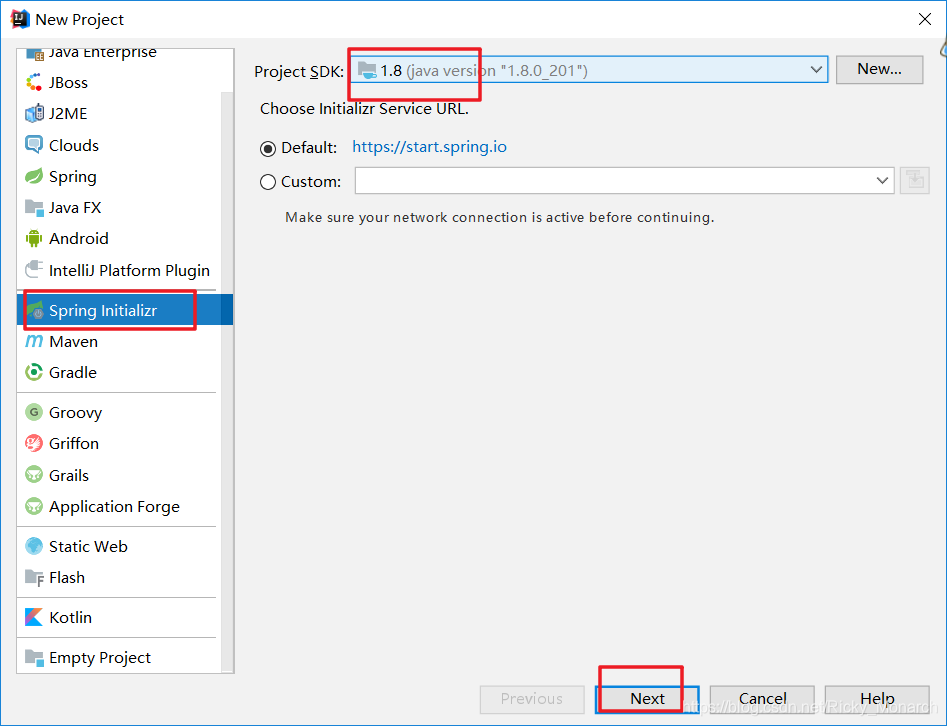Open the Project SDK dropdown arrow
The height and width of the screenshot is (726, 947).
coord(816,69)
